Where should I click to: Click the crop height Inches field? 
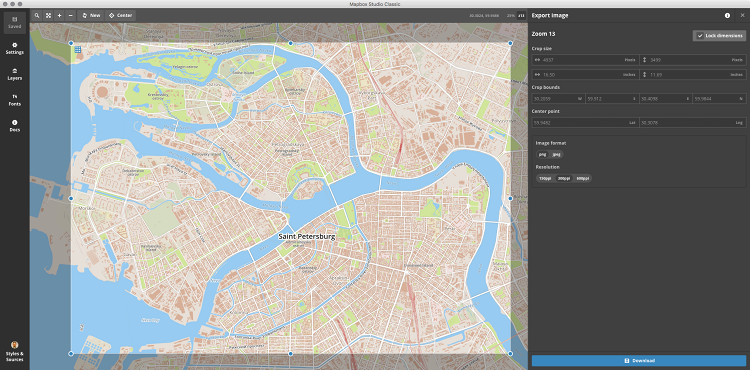click(x=693, y=74)
